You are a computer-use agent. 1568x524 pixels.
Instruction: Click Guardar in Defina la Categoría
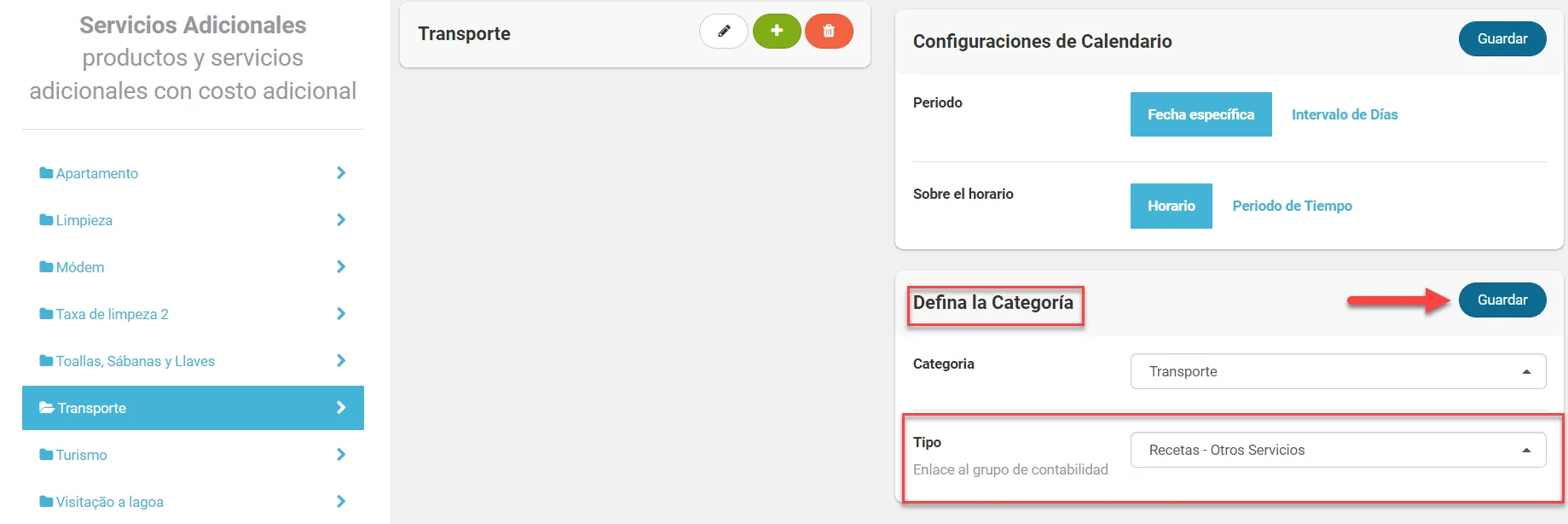tap(1501, 300)
